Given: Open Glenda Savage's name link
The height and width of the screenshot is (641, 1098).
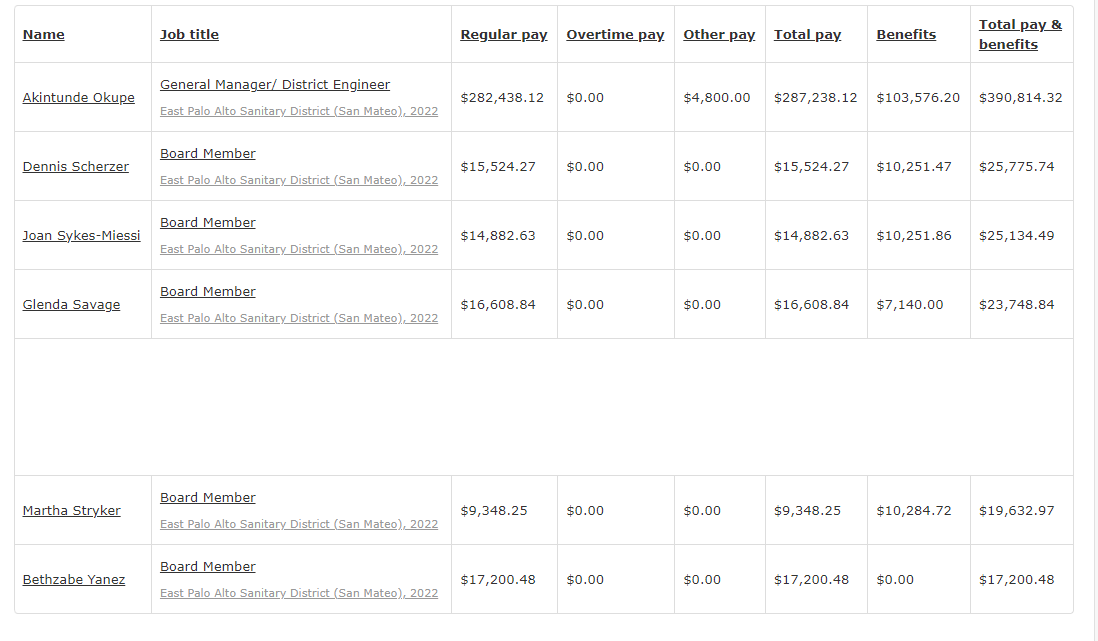Looking at the screenshot, I should point(71,305).
